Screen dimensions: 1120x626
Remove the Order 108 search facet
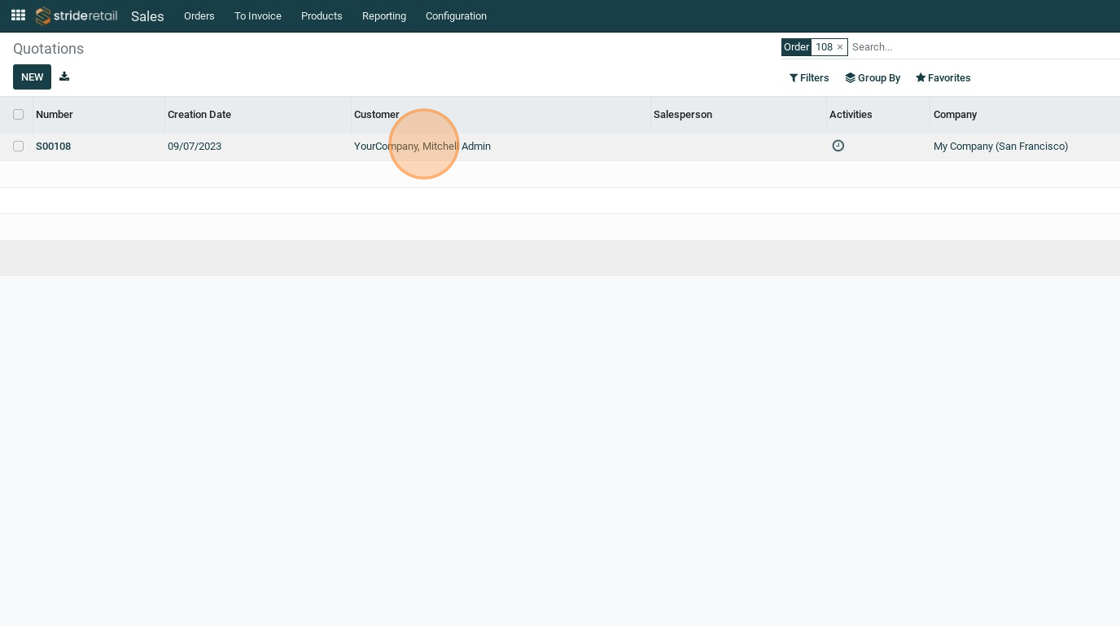(840, 47)
